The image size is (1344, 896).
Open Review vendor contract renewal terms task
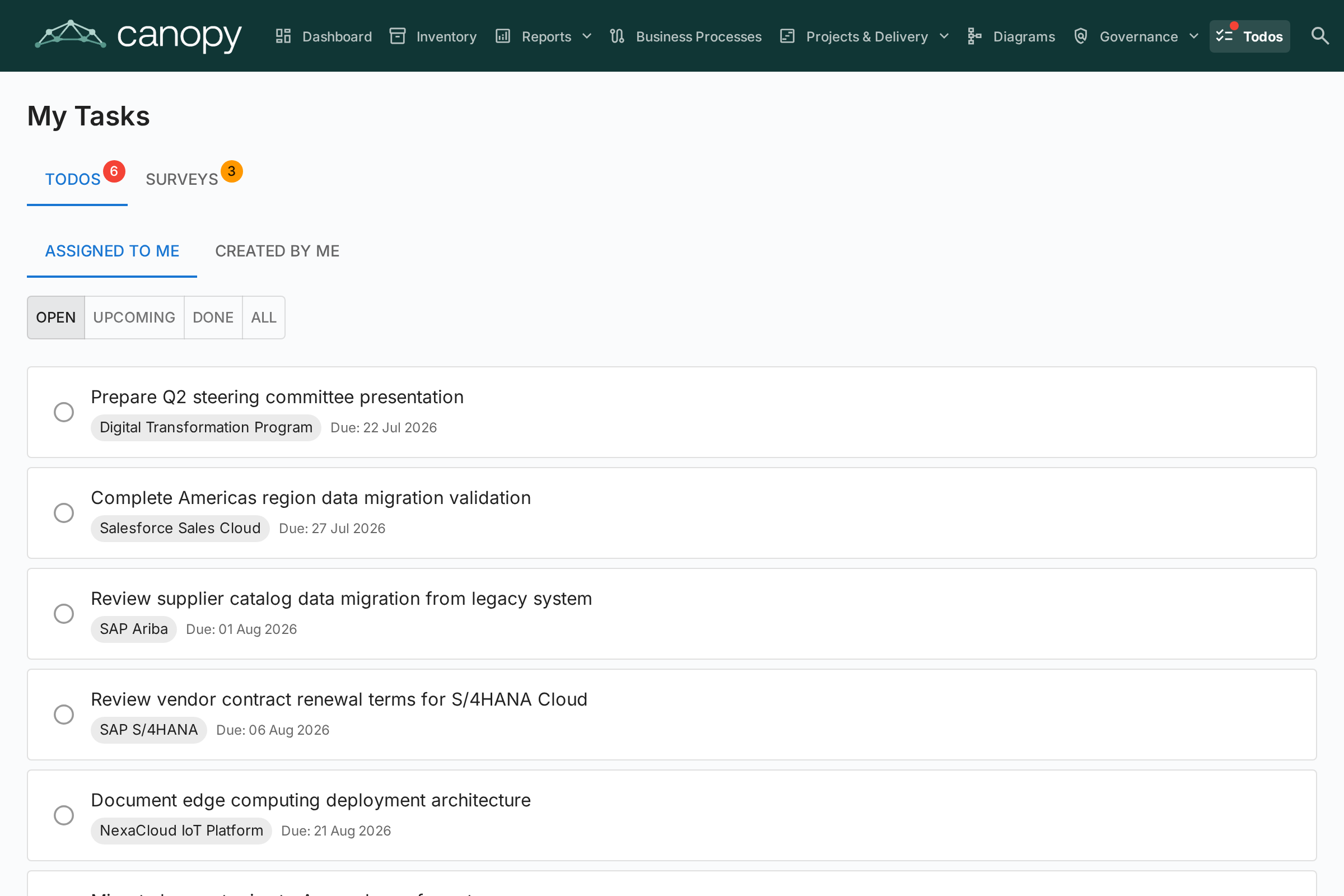(x=339, y=699)
